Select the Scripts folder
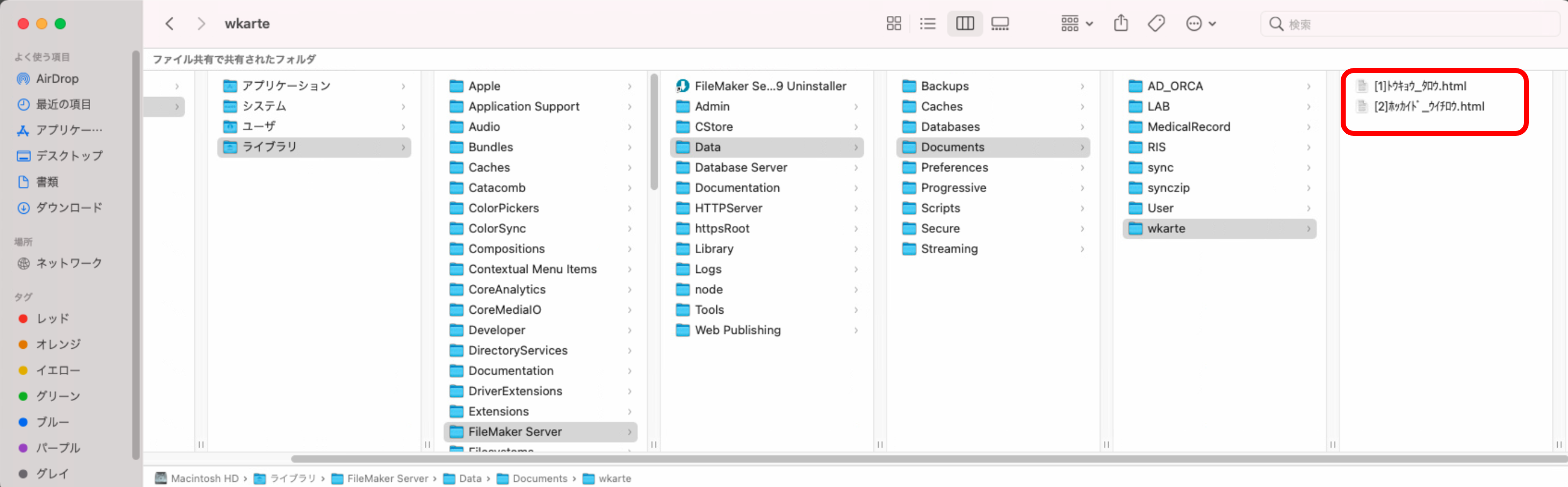Image resolution: width=1568 pixels, height=487 pixels. click(x=994, y=208)
